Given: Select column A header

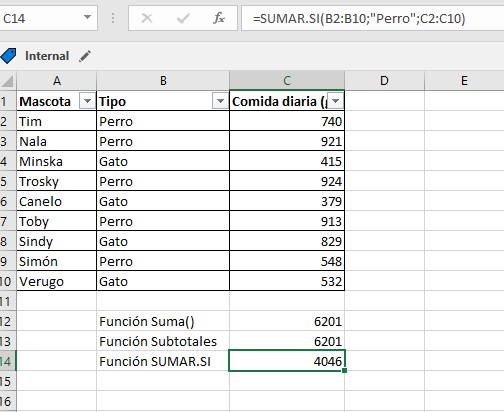Looking at the screenshot, I should [57, 81].
